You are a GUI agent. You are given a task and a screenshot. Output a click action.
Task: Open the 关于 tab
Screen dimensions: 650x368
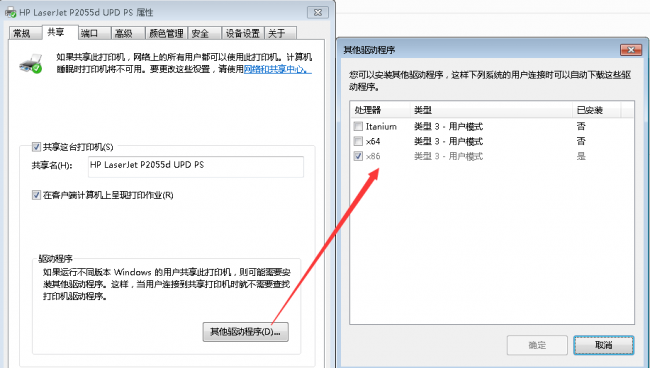point(281,33)
